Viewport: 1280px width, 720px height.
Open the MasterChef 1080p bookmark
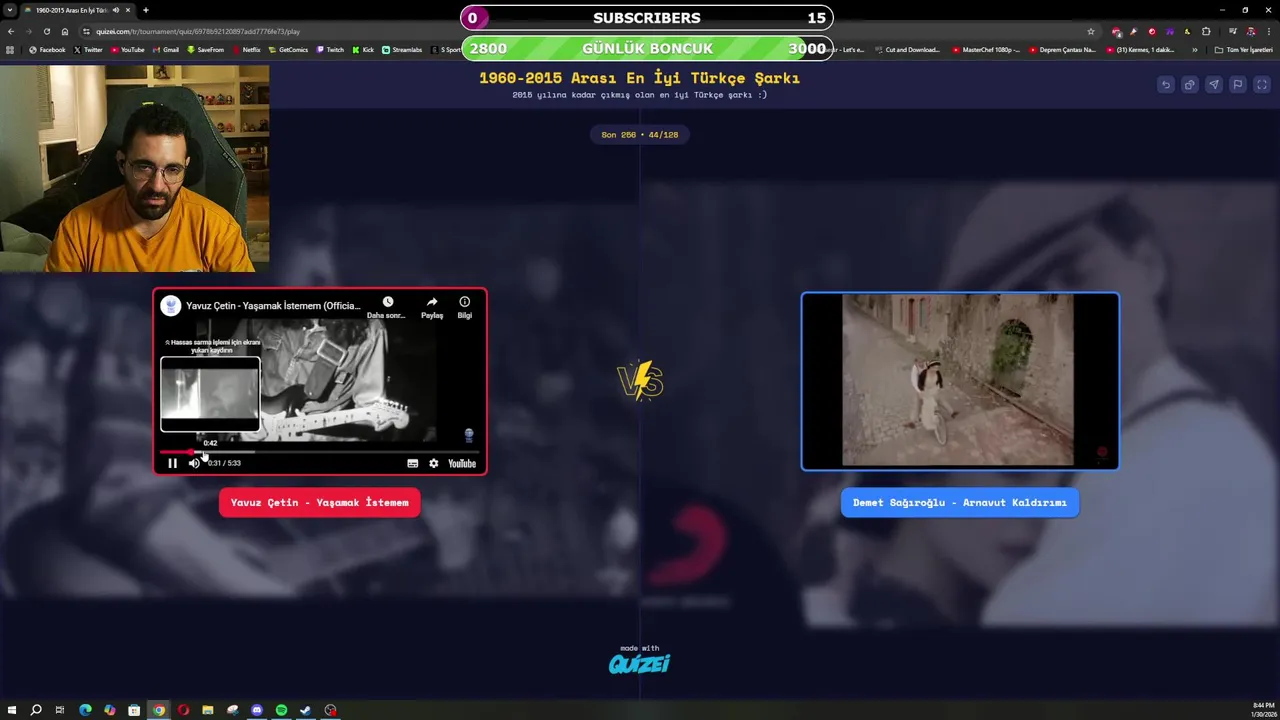(986, 49)
